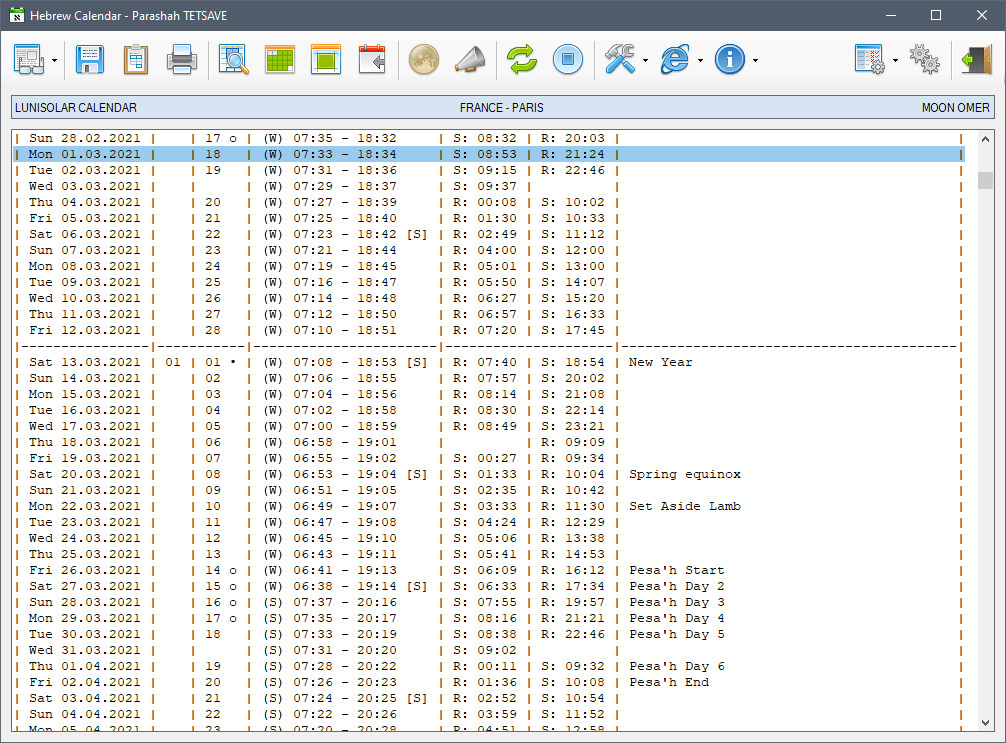The height and width of the screenshot is (743, 1006).
Task: Click the MOON OMER header label
Action: [x=955, y=108]
